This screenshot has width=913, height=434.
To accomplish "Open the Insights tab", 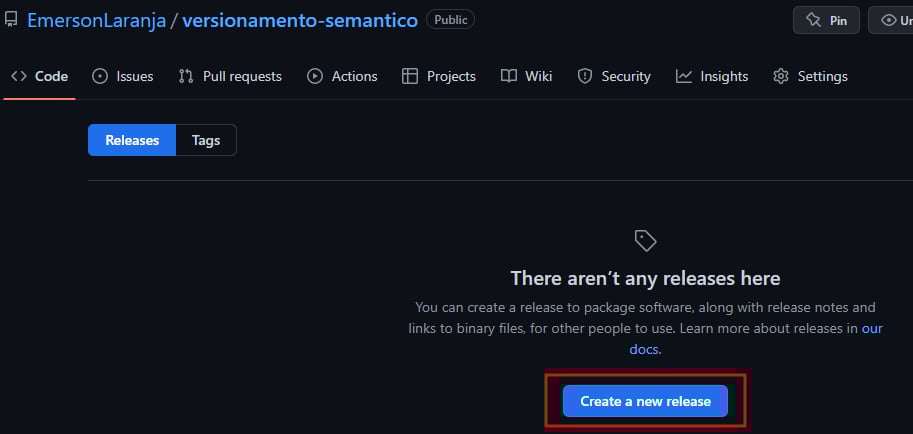I will coord(712,76).
